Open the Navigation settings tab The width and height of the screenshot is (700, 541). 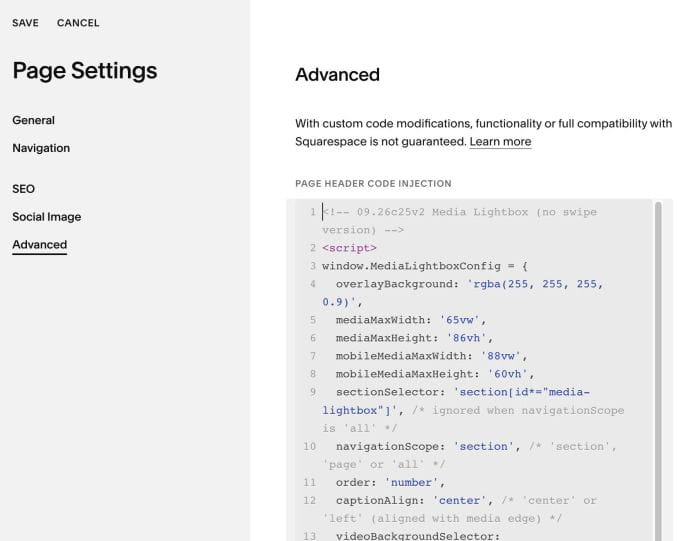[x=41, y=148]
